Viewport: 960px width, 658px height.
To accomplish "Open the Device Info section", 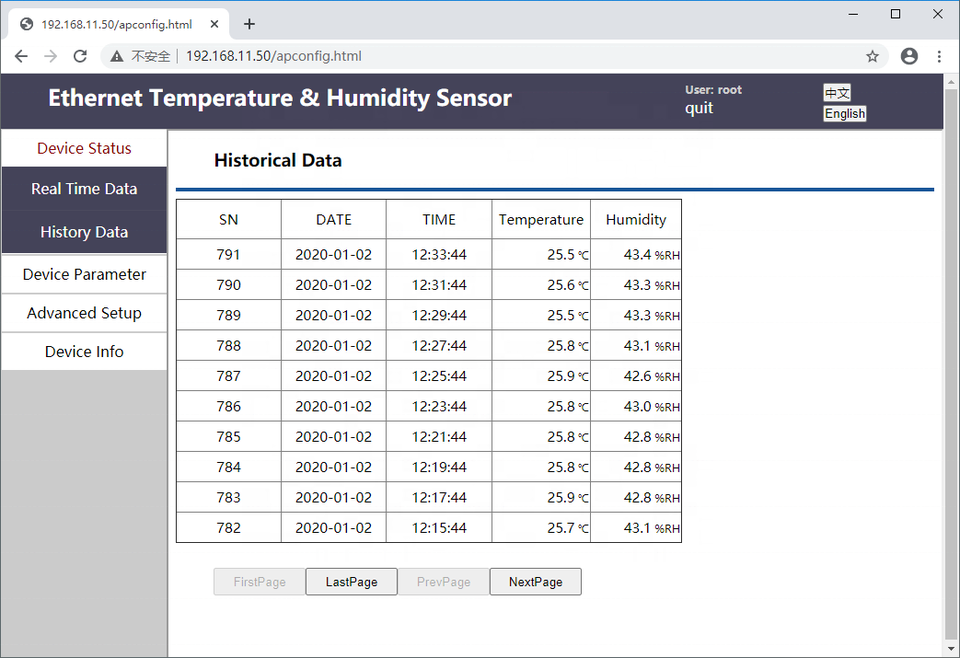I will click(84, 351).
